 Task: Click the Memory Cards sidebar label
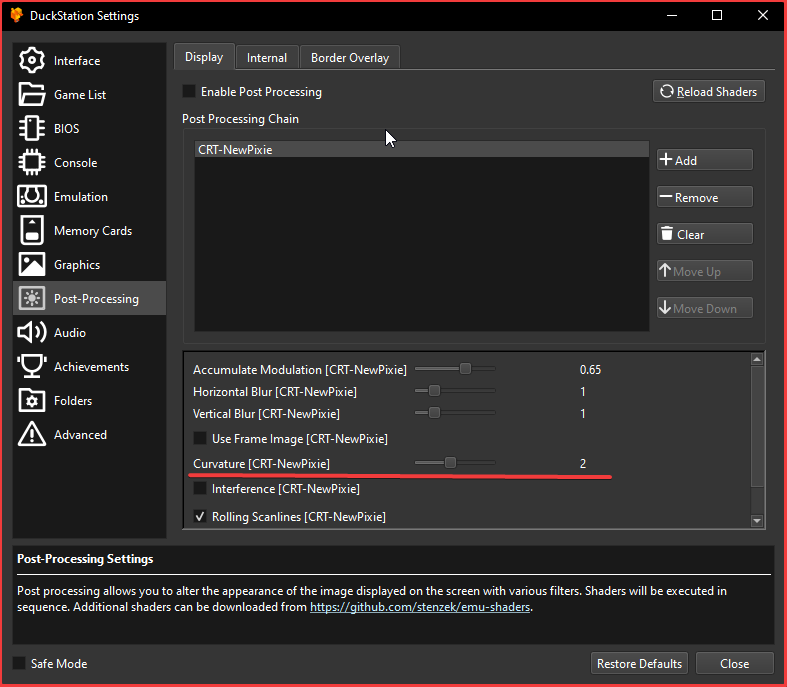tap(93, 231)
